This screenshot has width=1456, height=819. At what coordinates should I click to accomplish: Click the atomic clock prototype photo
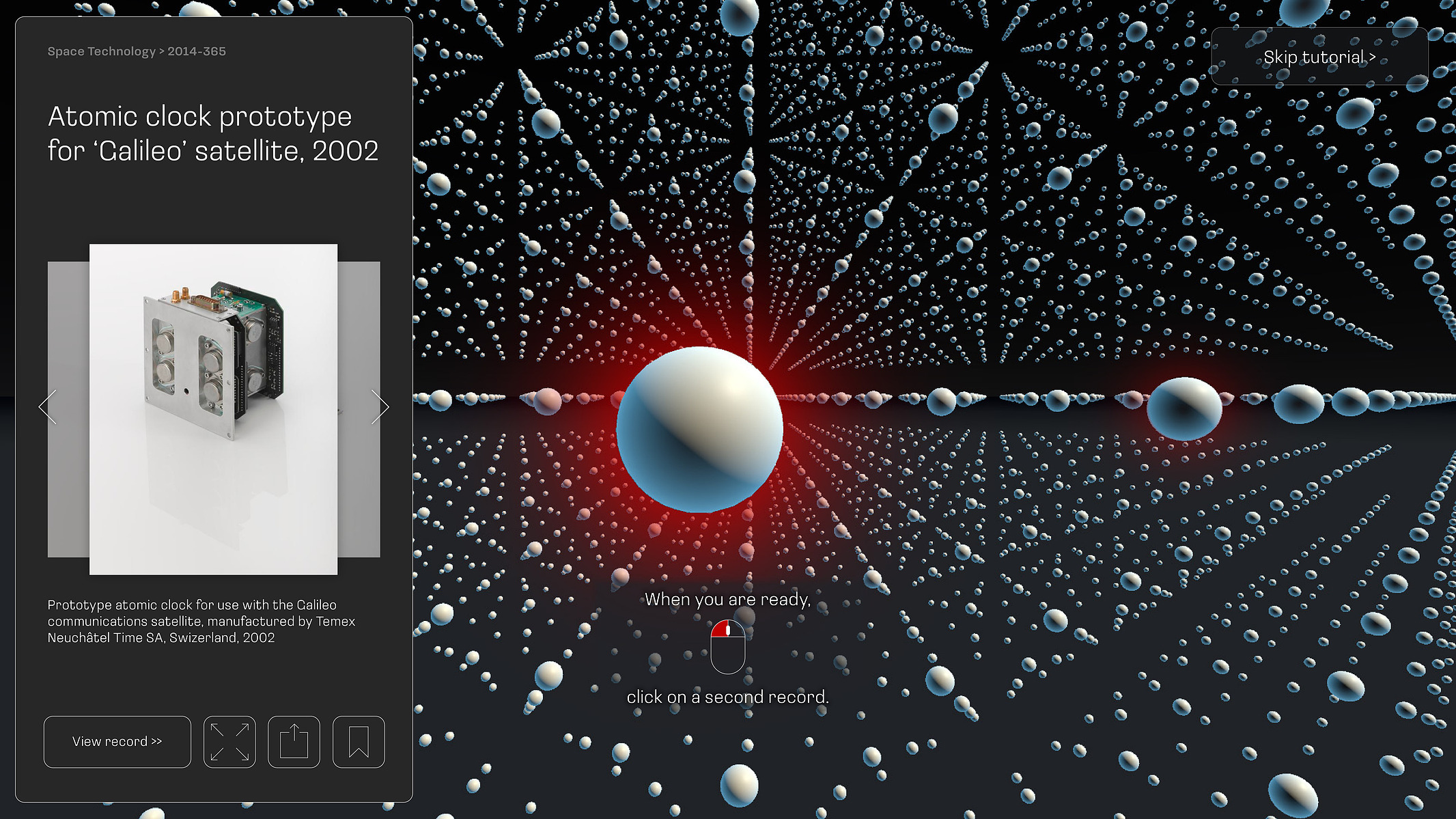pos(213,409)
